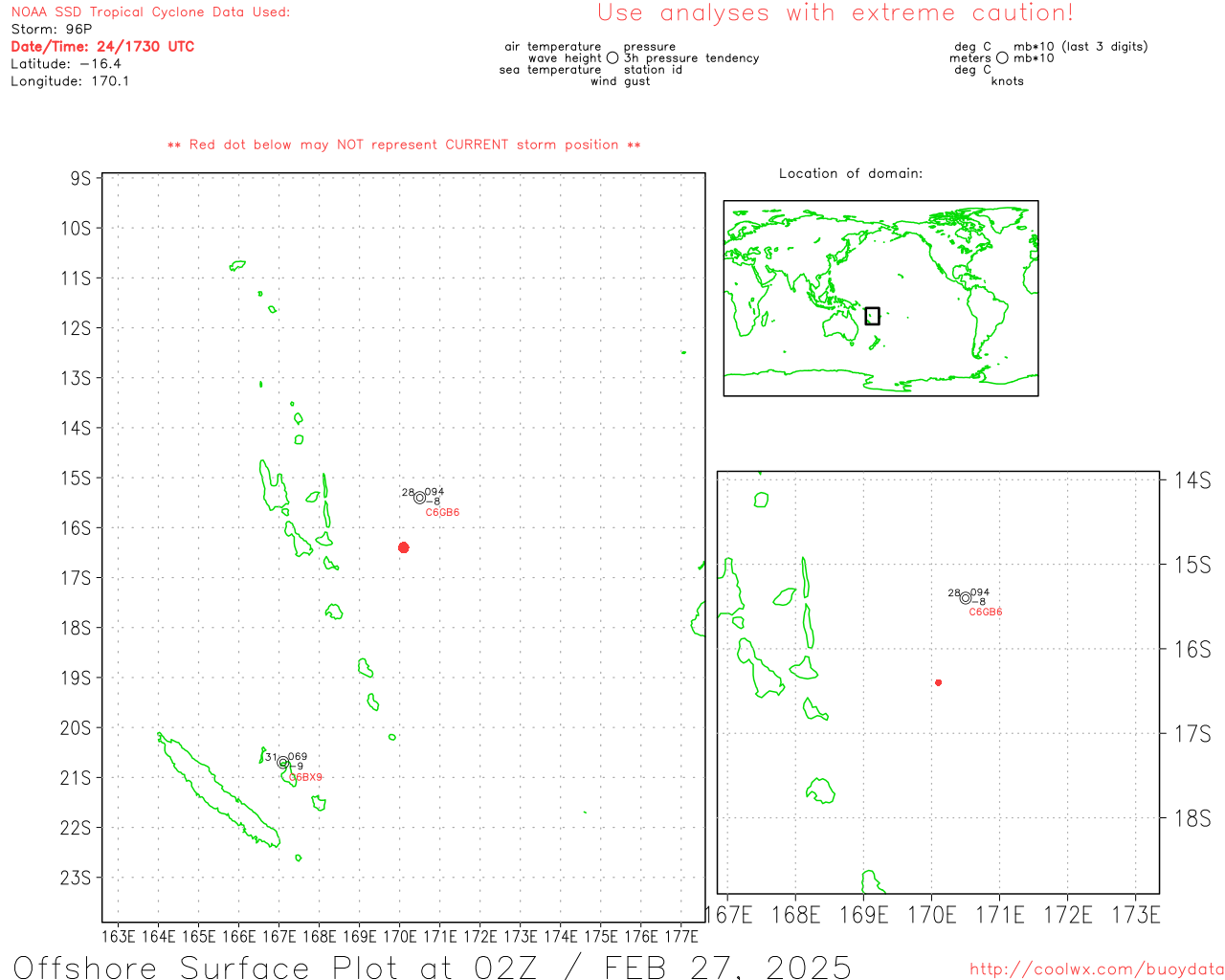Click the red C6BX9 station label
Screen dimensions: 1225x980
[x=306, y=778]
